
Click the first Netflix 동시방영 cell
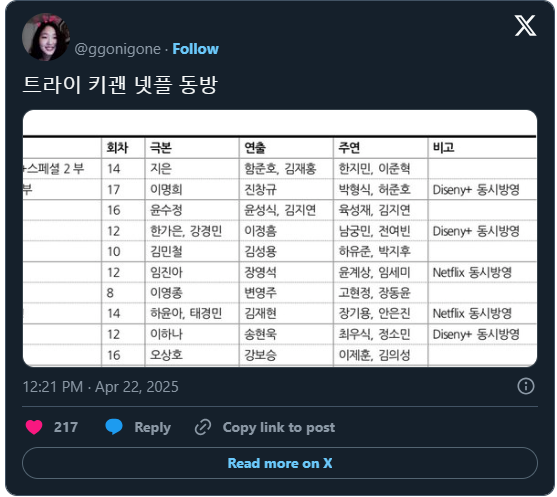click(x=472, y=272)
